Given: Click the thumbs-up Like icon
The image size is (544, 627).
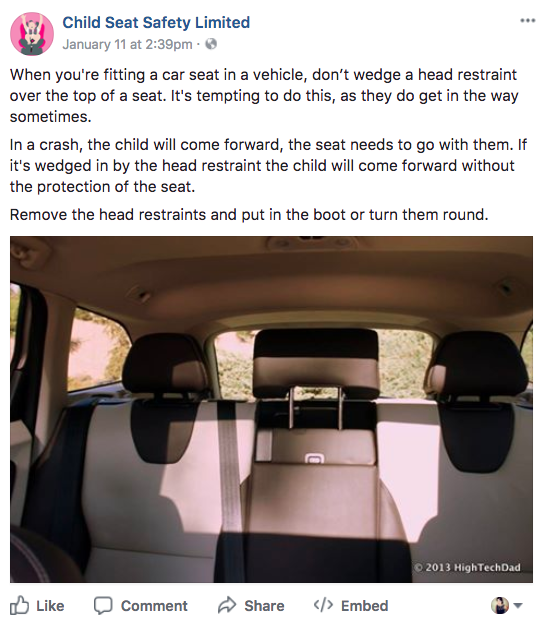Looking at the screenshot, I should click(x=19, y=605).
